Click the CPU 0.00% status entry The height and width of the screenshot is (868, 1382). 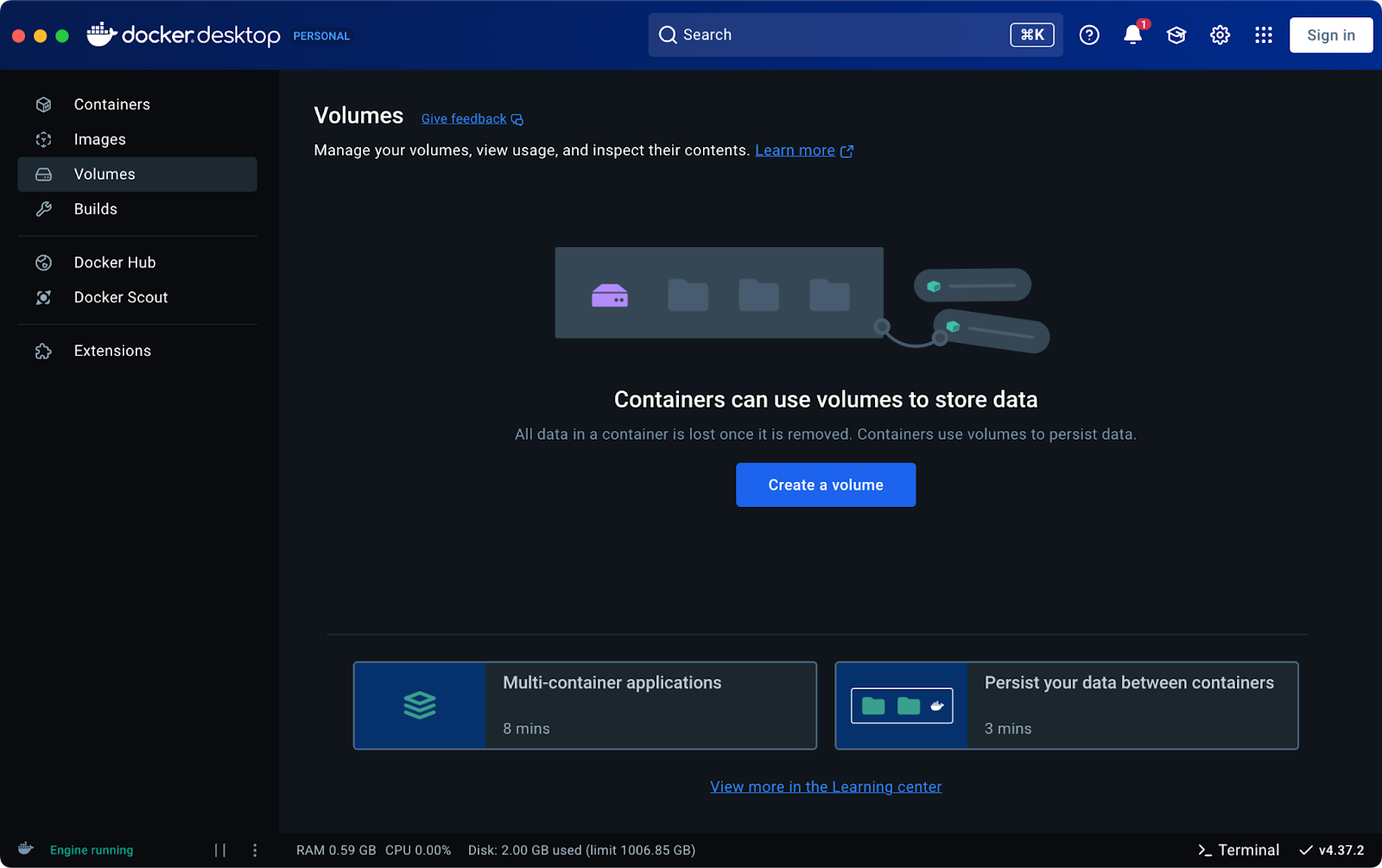click(x=418, y=851)
